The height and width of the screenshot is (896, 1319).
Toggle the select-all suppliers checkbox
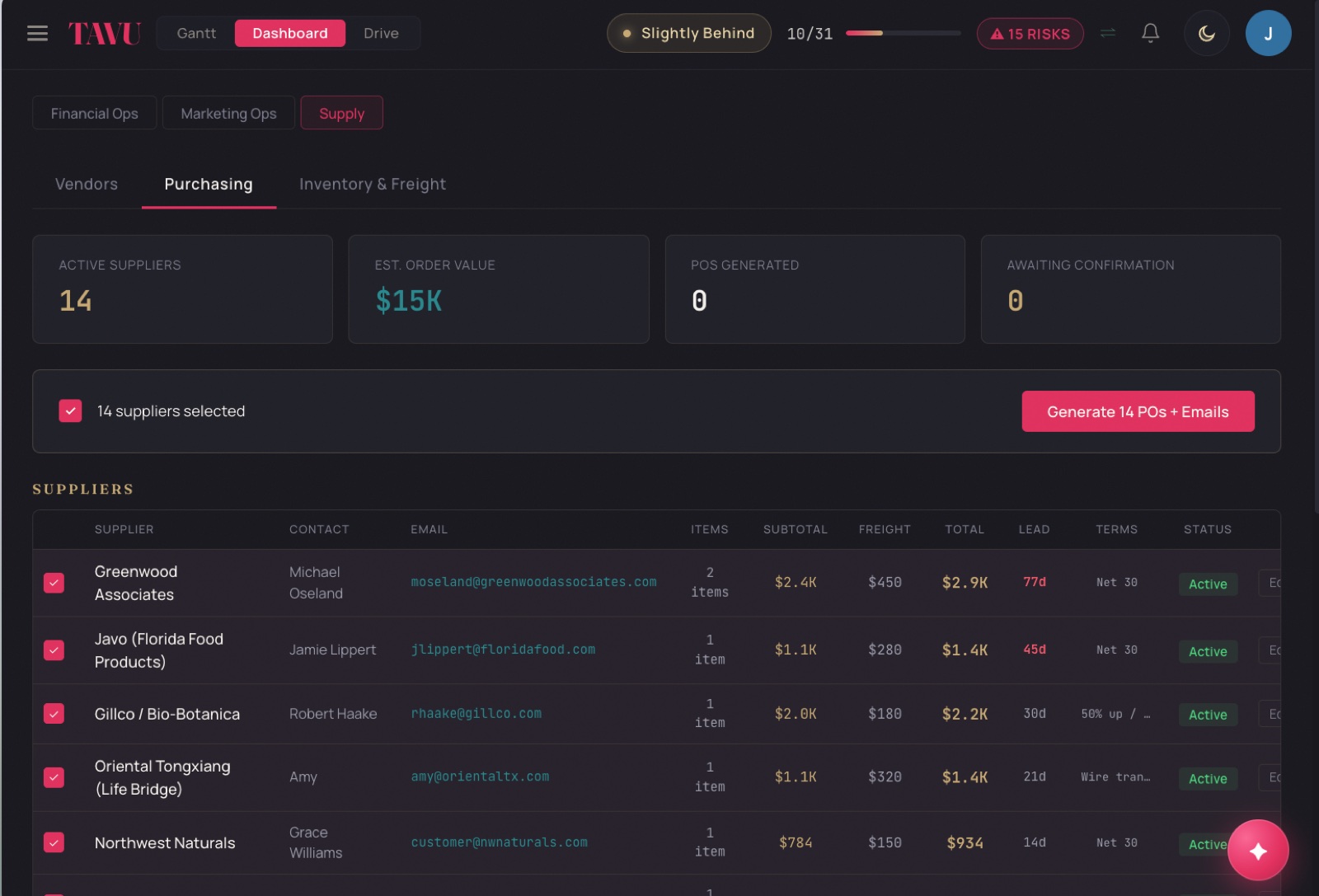[70, 410]
